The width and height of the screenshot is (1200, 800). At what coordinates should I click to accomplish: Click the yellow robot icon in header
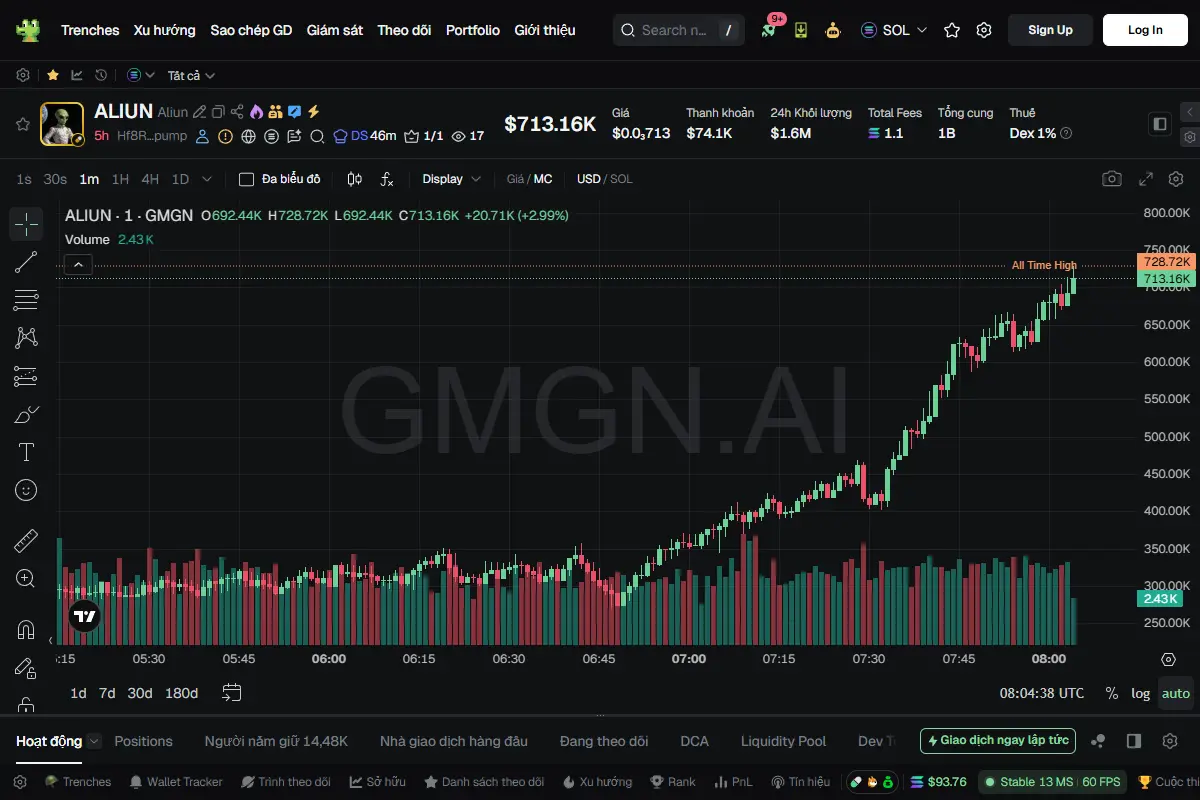833,30
